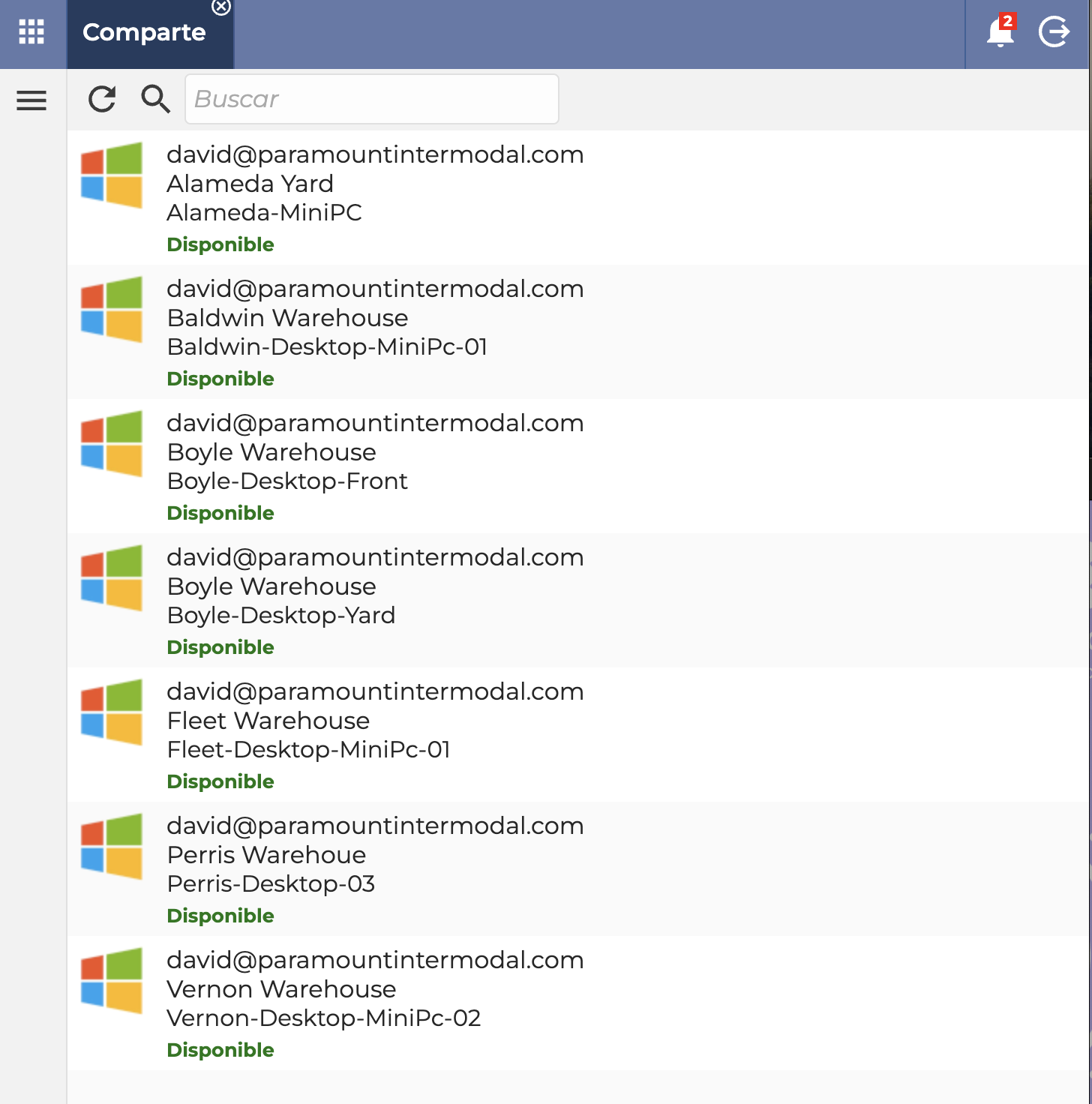Click the search magnifier icon
Screen dimensions: 1092x1104
pos(155,99)
